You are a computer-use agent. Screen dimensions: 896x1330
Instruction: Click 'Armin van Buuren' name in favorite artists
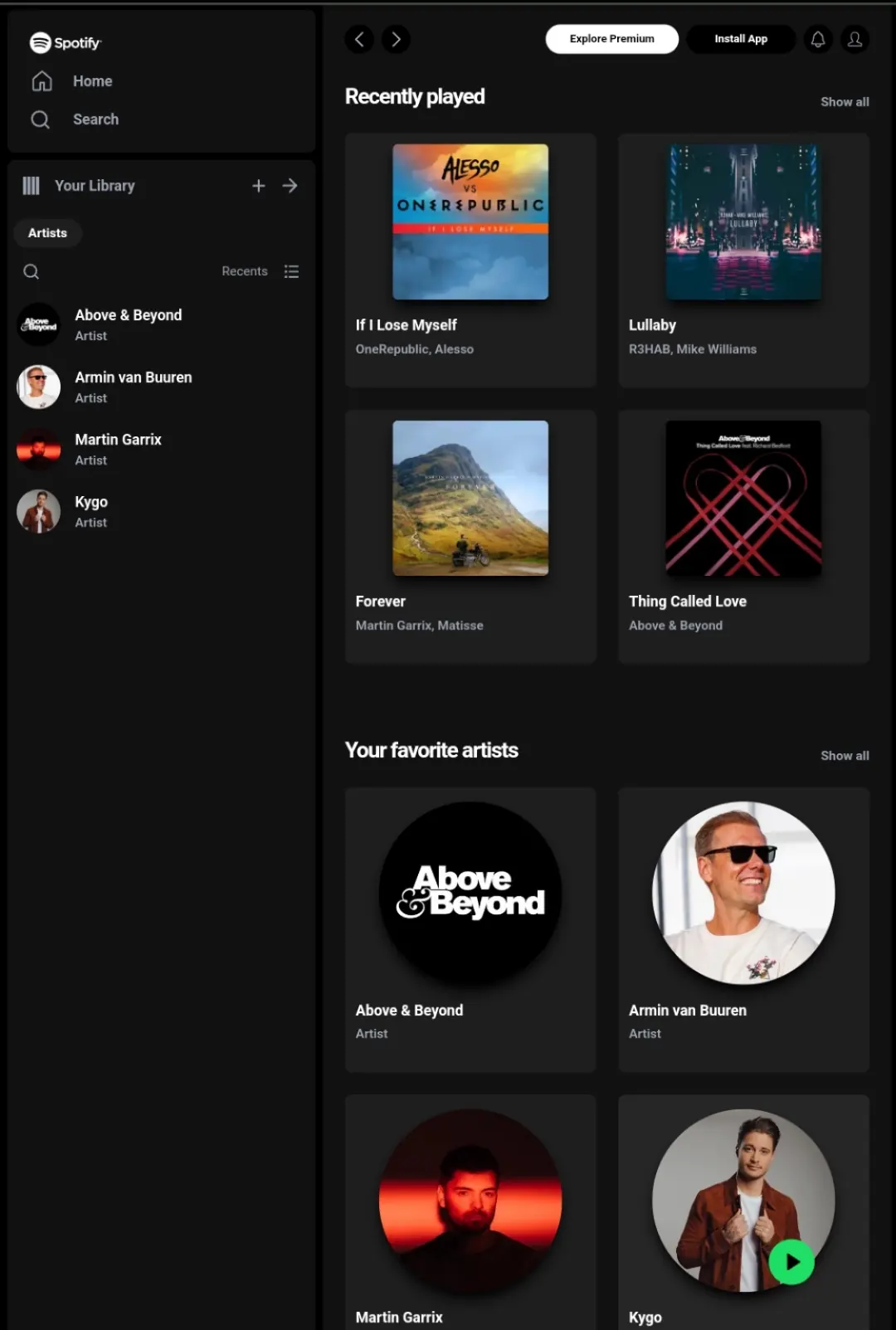point(688,1011)
